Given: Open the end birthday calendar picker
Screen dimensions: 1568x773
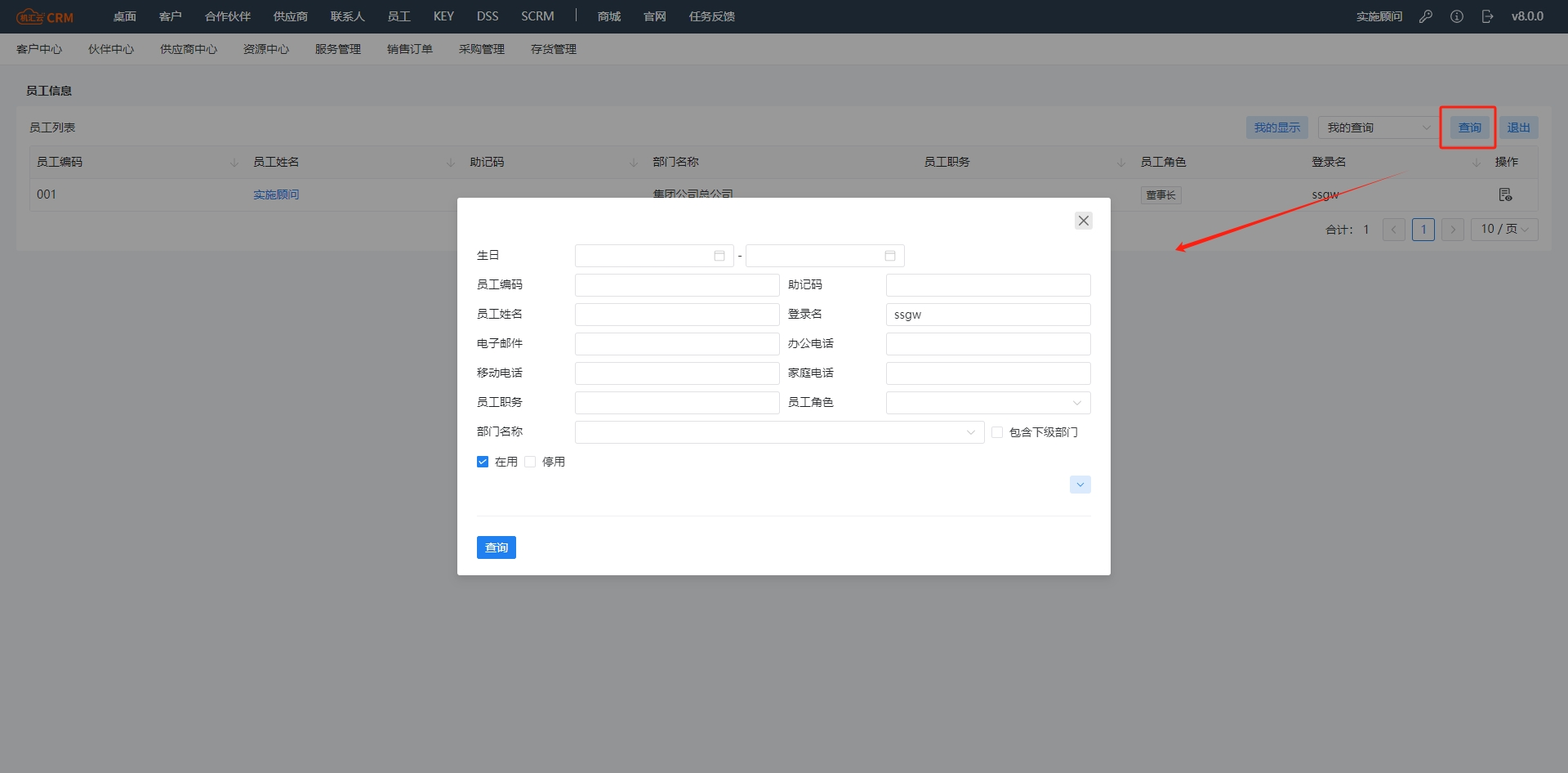Looking at the screenshot, I should pyautogui.click(x=889, y=256).
